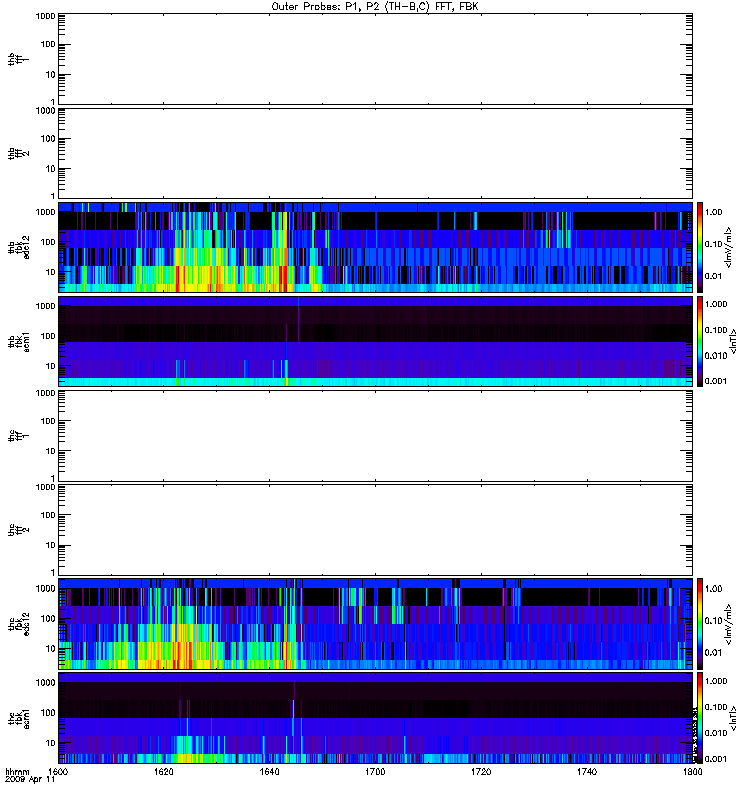Viewport: 750px width, 800px height.
Task: Click the empty thb fff 2 plot panel
Action: (x=375, y=153)
